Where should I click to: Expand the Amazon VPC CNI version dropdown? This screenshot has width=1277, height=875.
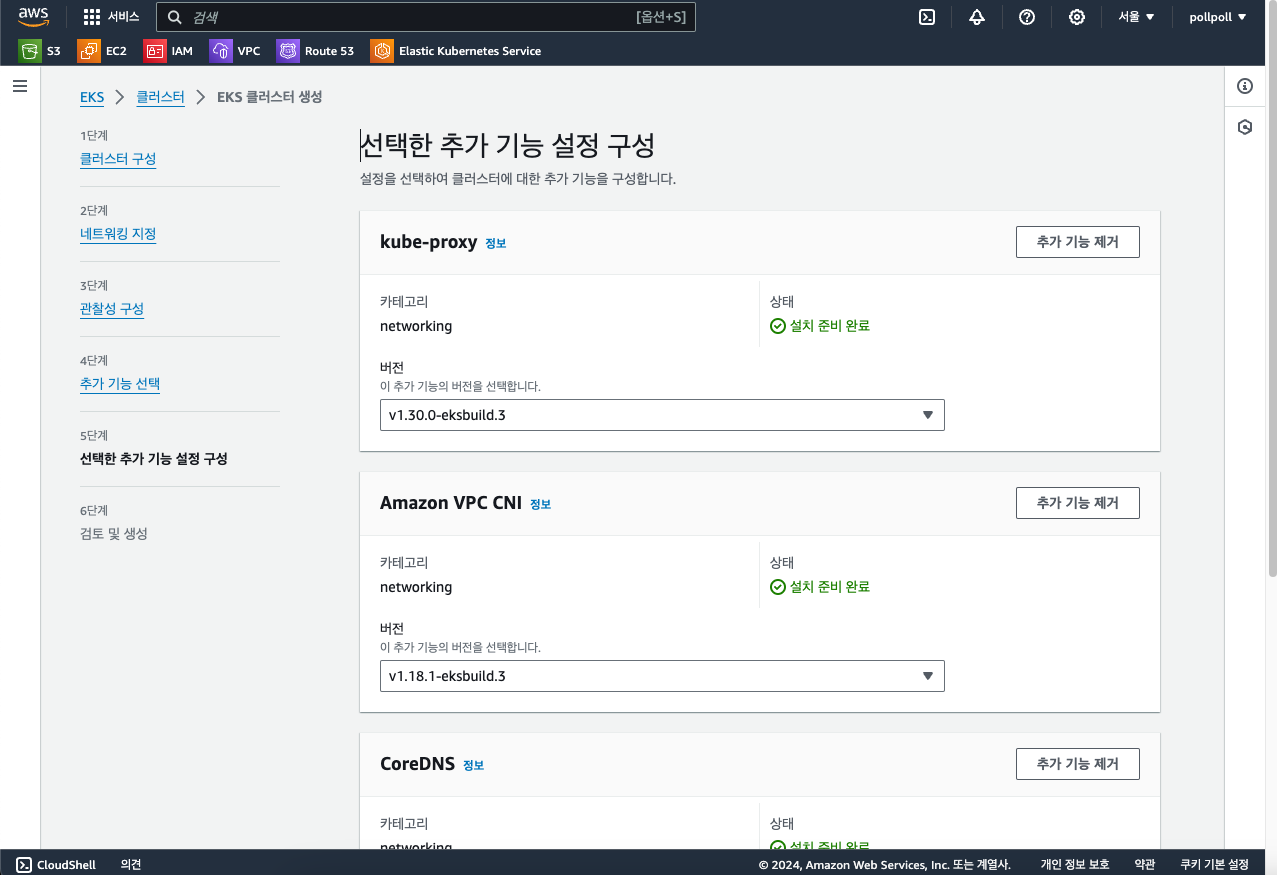click(x=662, y=676)
